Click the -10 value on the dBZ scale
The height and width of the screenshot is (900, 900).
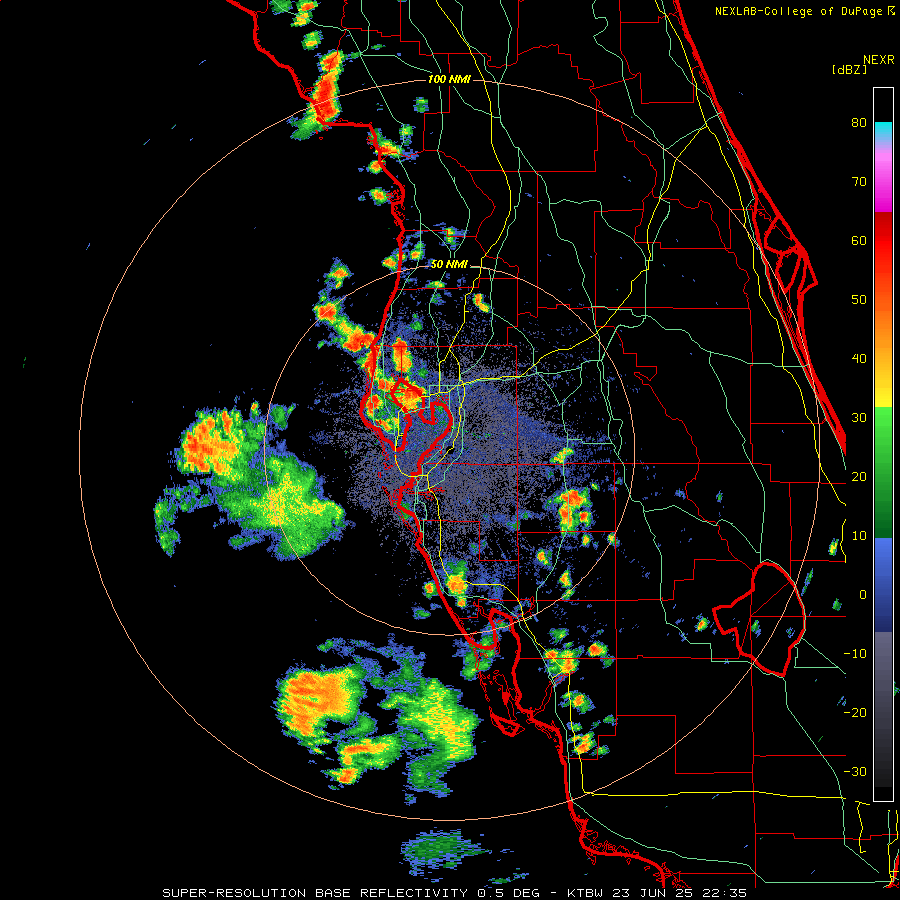(855, 654)
